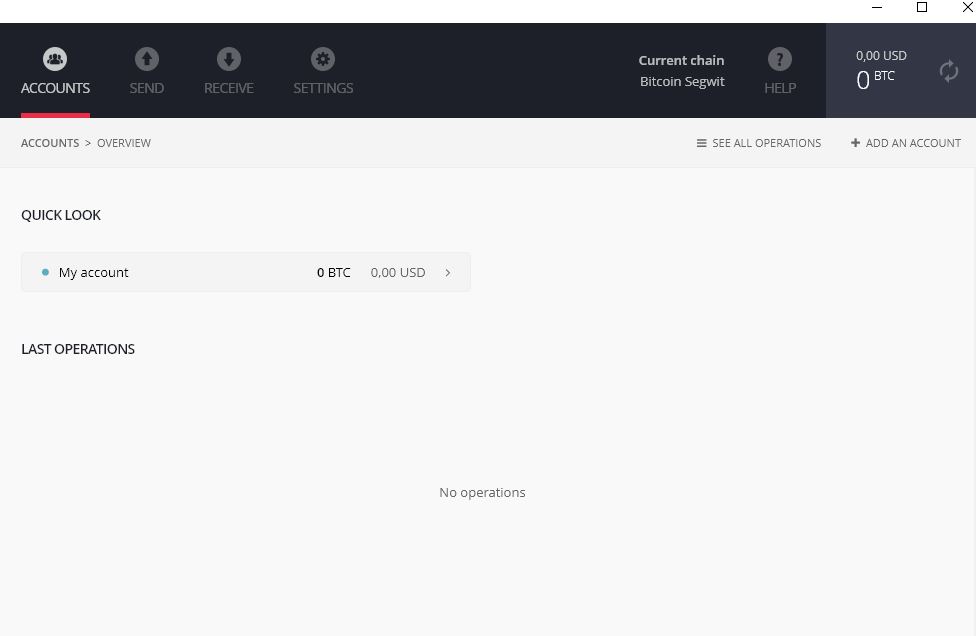Click the hamburger icon beside See All Operations
This screenshot has width=976, height=636.
(702, 144)
